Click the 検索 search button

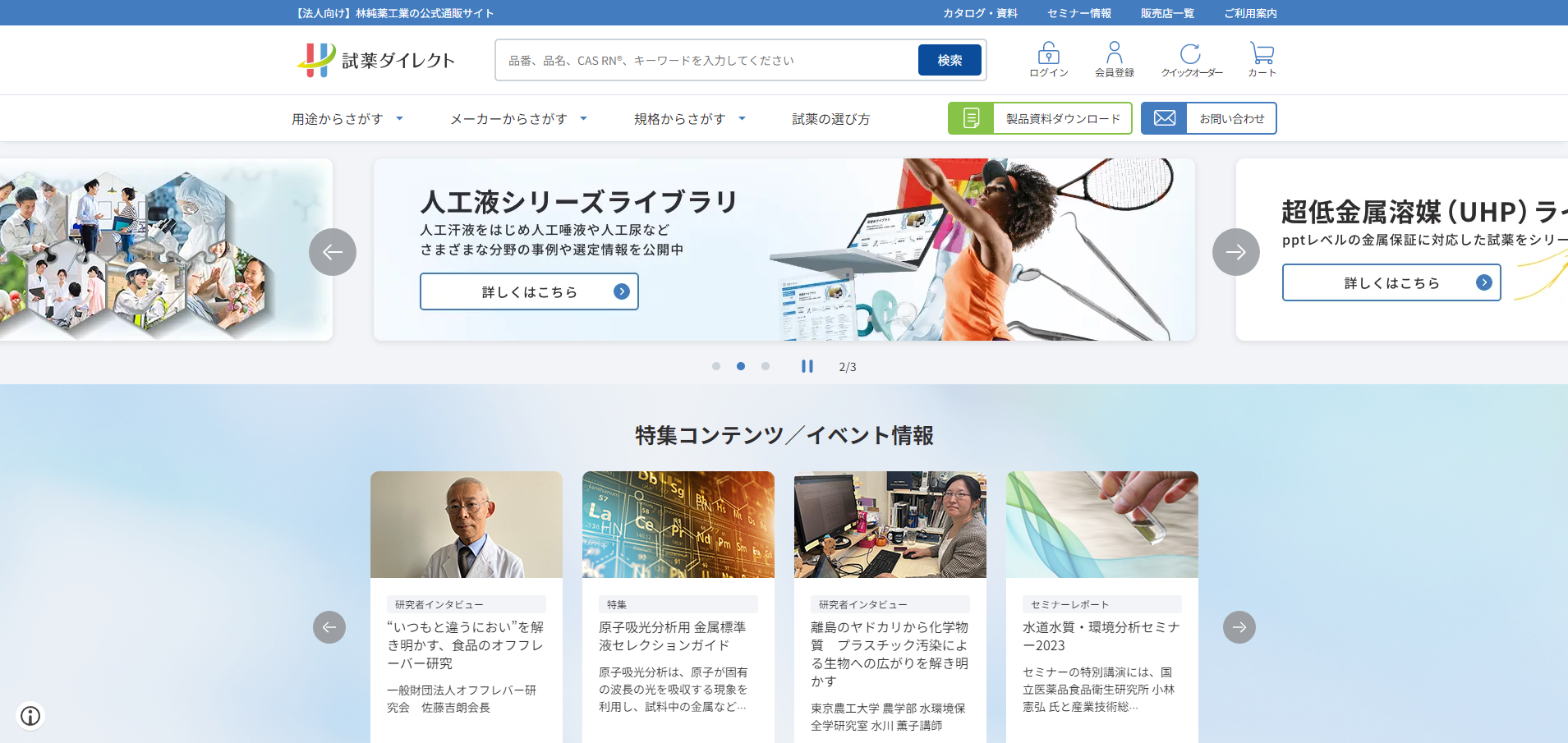[x=950, y=60]
